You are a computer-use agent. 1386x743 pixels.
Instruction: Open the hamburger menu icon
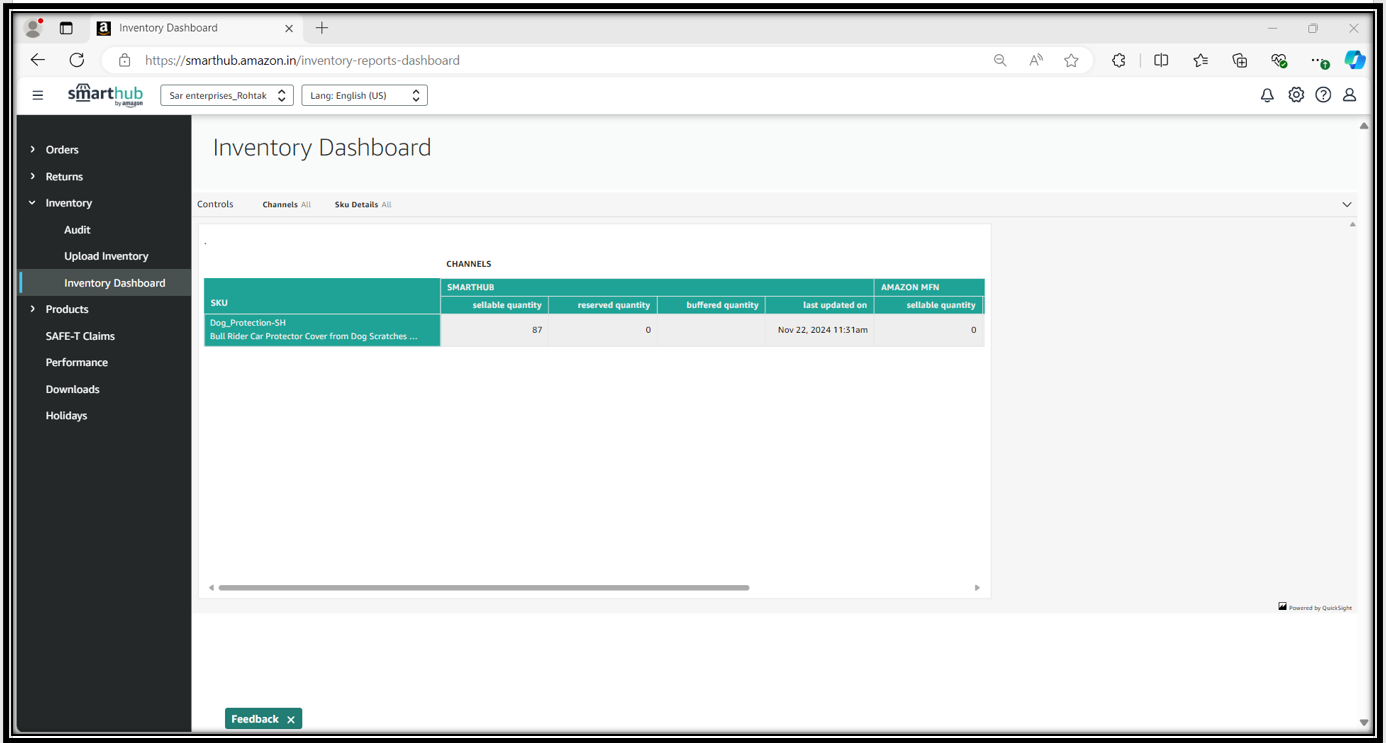[x=38, y=96]
